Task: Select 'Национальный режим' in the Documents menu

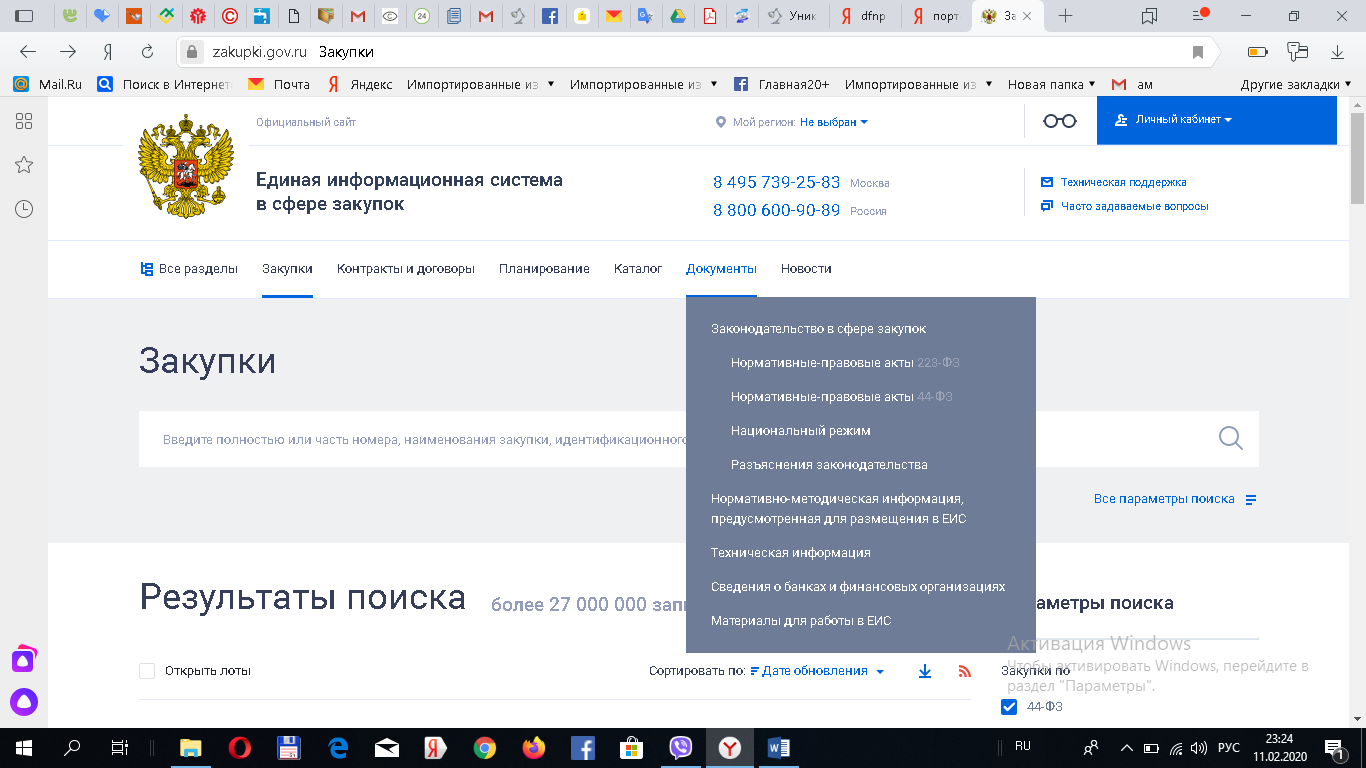Action: pos(800,431)
